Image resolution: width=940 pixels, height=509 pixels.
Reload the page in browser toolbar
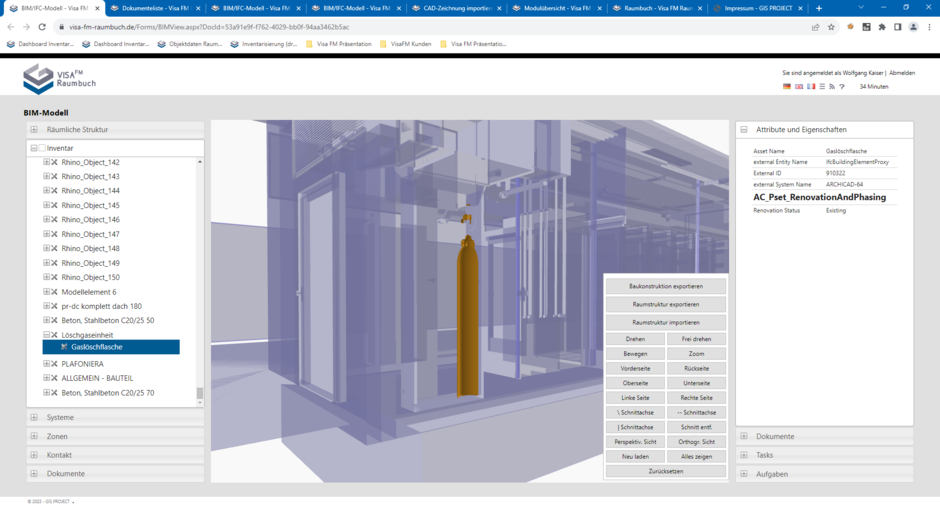[42, 27]
